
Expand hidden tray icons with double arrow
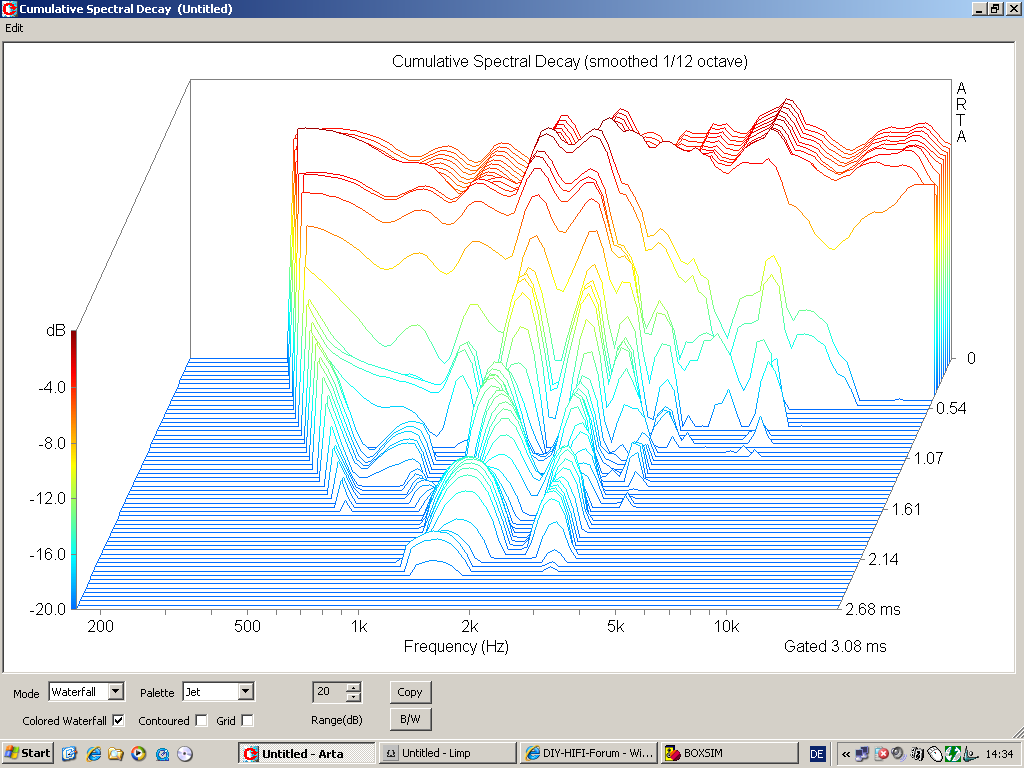(x=846, y=753)
